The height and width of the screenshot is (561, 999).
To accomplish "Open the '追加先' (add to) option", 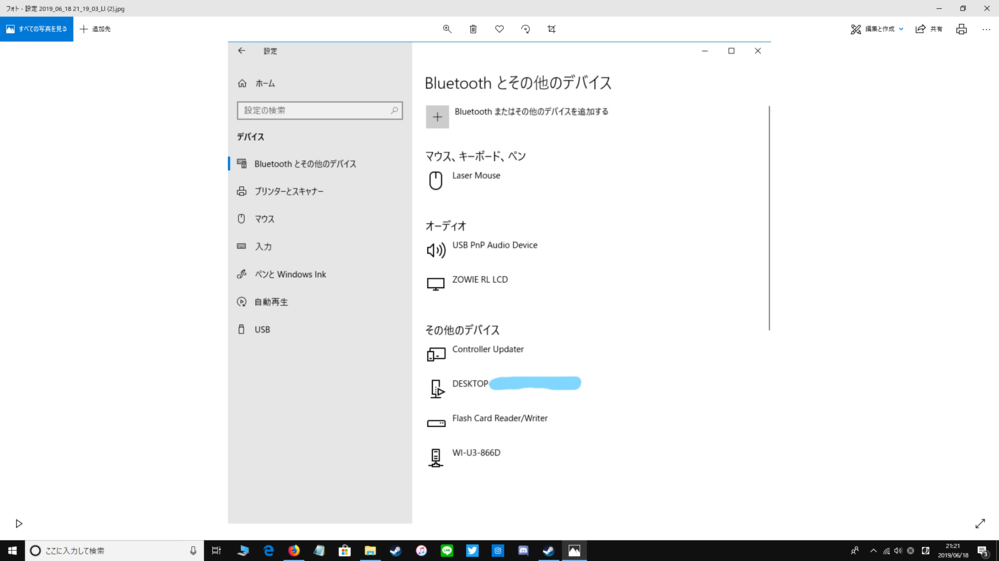I will [96, 29].
